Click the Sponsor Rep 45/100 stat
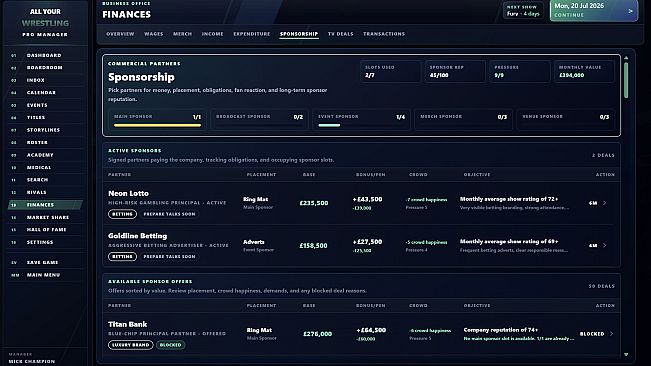 click(455, 71)
